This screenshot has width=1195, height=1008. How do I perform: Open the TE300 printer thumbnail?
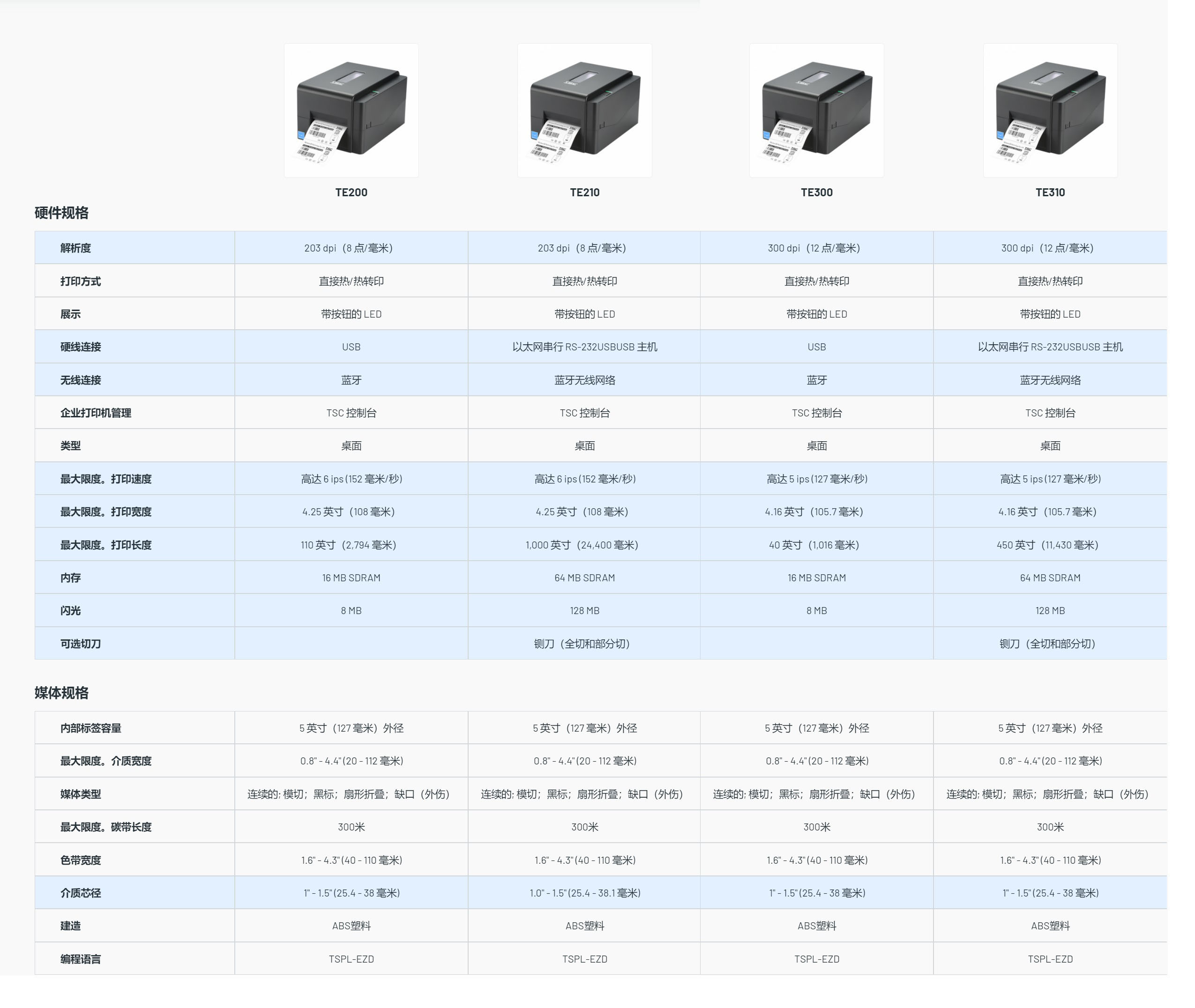(816, 110)
